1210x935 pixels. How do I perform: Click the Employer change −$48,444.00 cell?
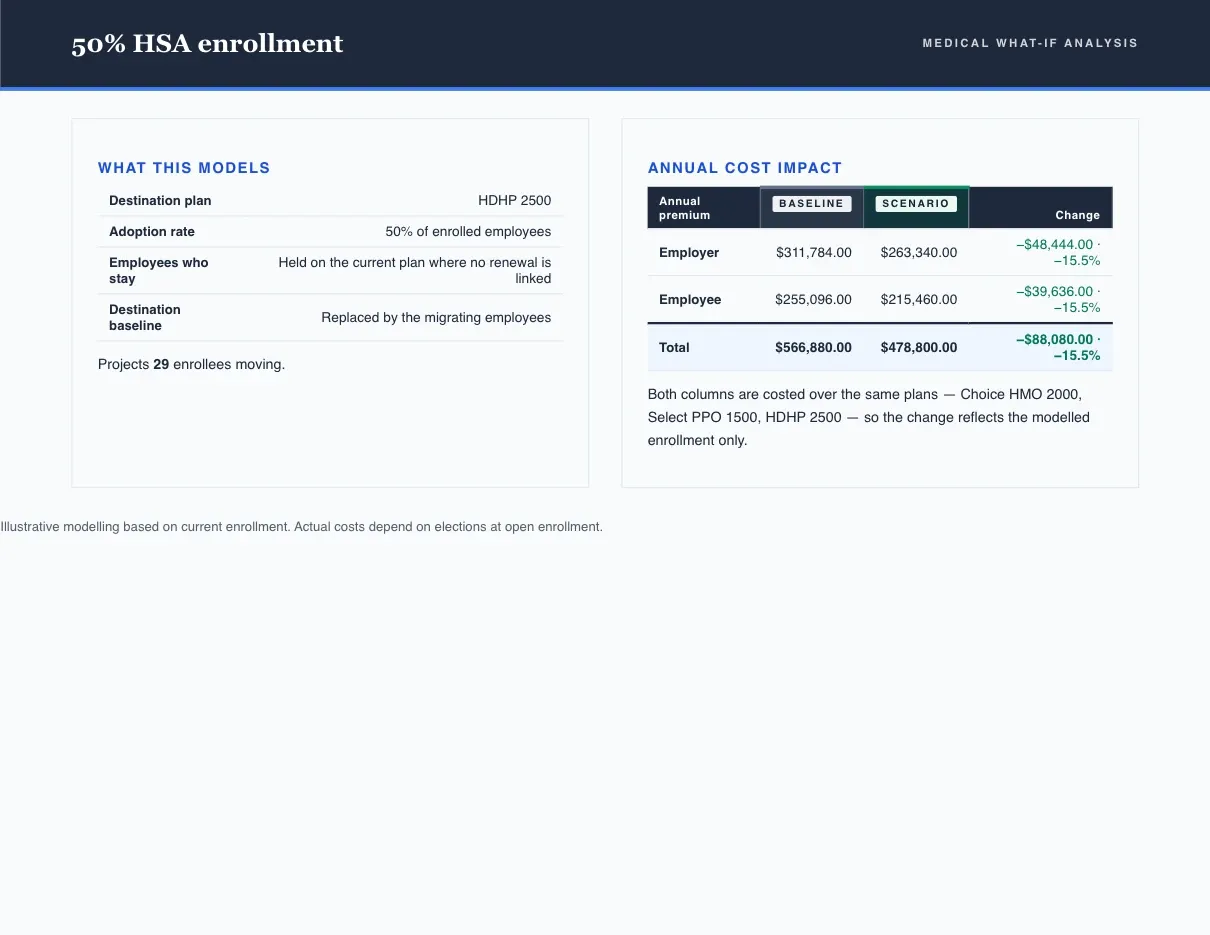tap(1057, 253)
